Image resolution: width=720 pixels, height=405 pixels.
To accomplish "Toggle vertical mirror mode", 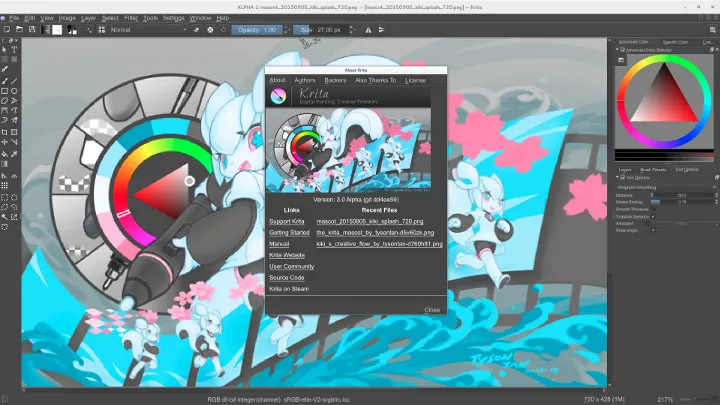I will (x=382, y=30).
